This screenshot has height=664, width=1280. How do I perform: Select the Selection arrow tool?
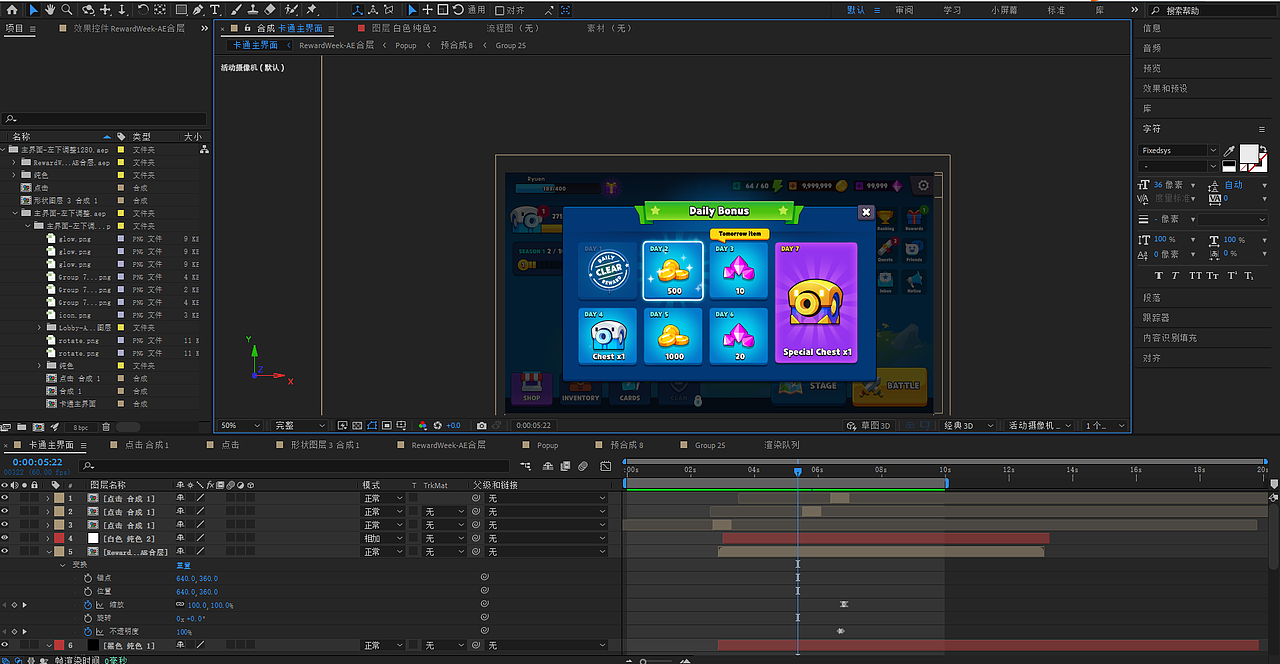coord(33,9)
